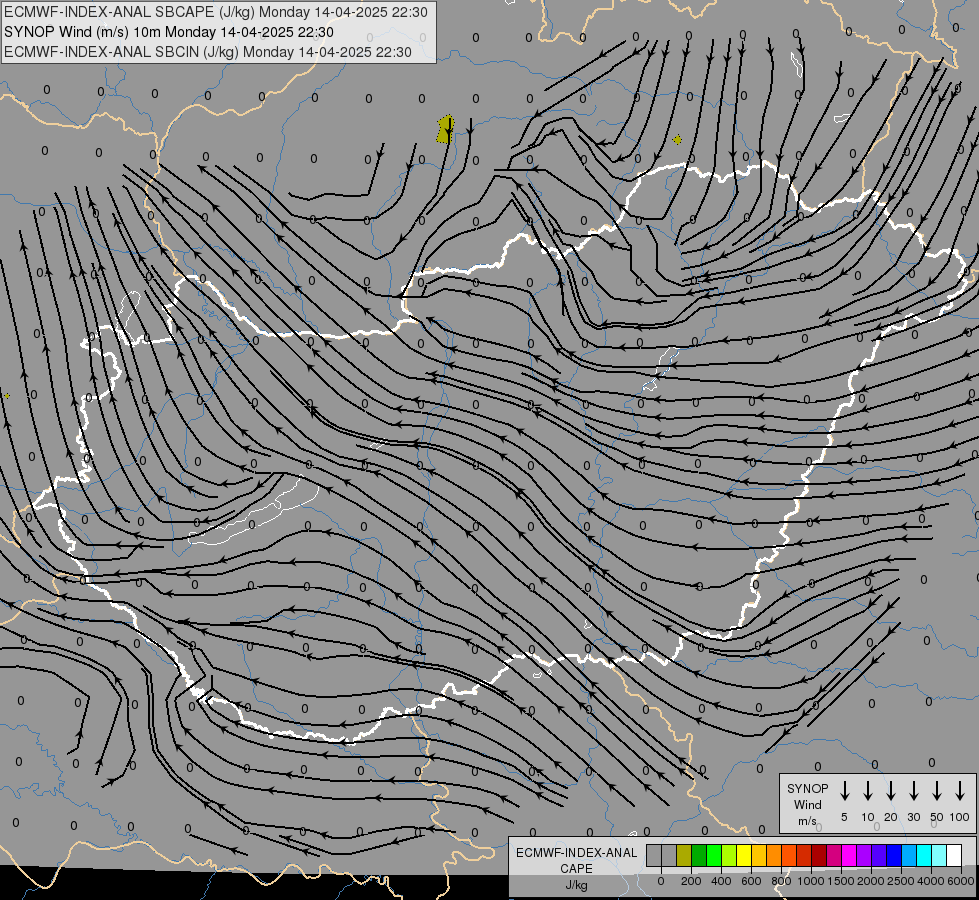
Task: Click the '4000' tick on the CAPE scale
Action: click(x=931, y=881)
